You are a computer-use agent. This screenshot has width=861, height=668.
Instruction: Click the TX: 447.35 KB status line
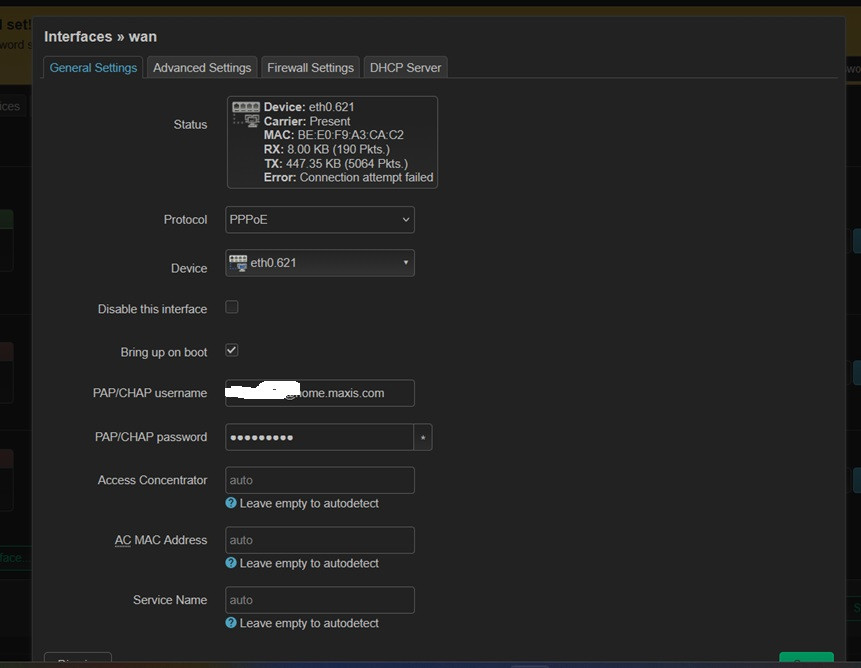336,164
